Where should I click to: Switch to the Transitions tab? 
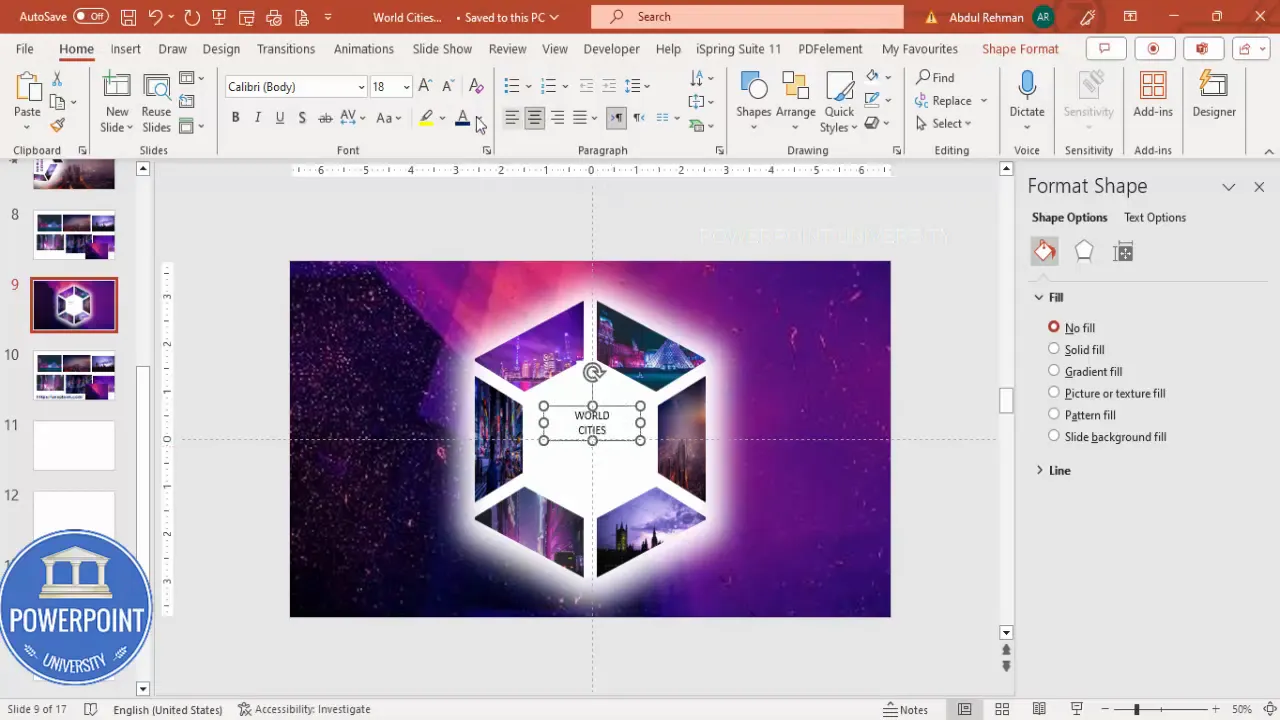click(x=286, y=49)
